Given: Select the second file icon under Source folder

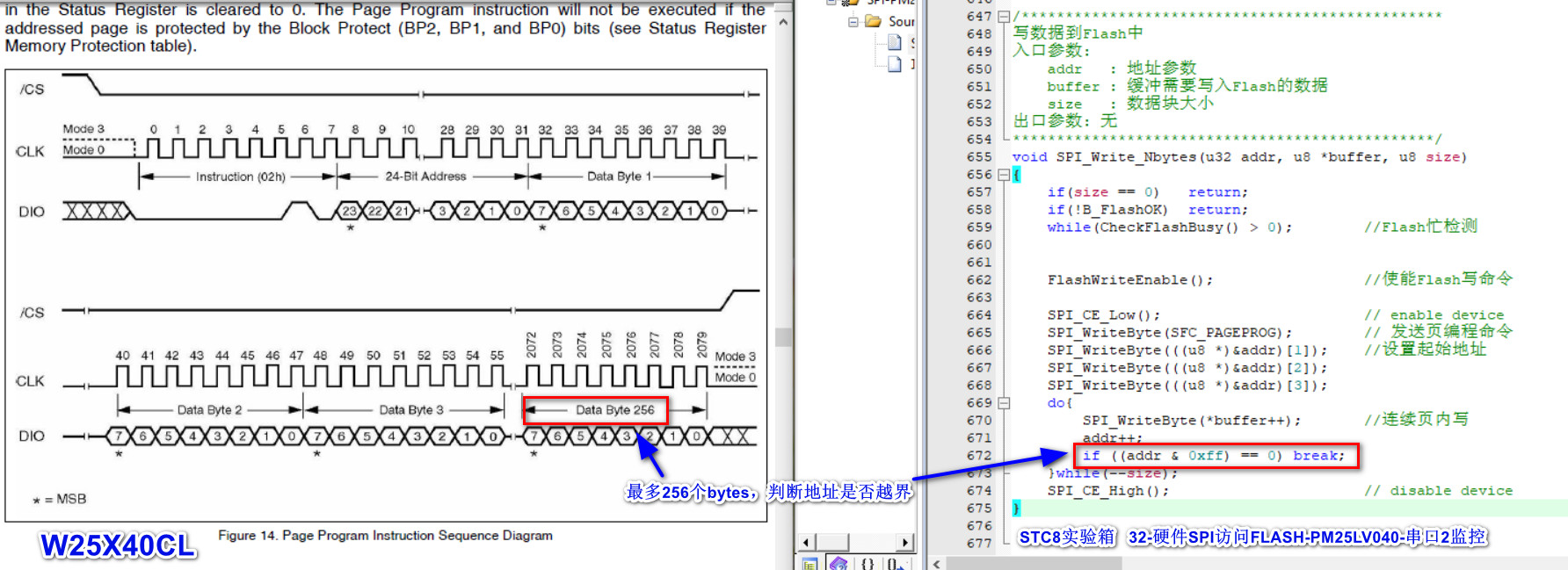Looking at the screenshot, I should 895,63.
